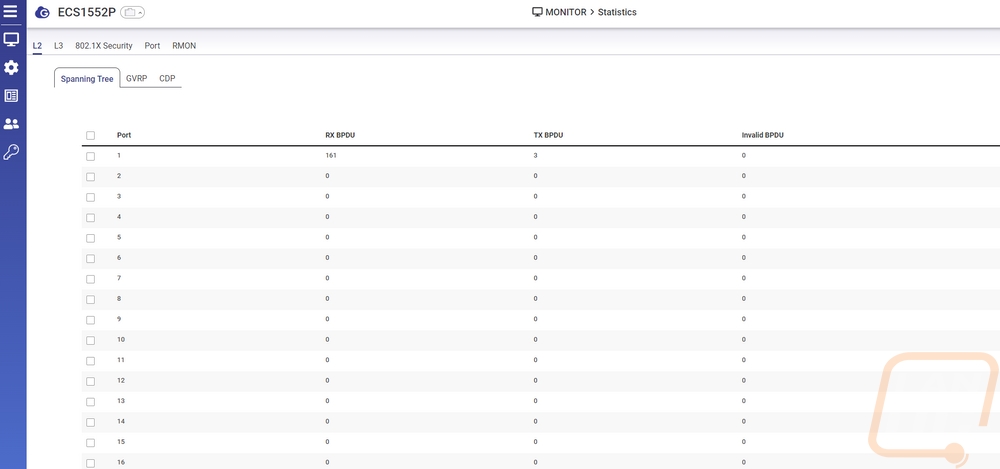Click the news panel icon in the sidebar

pyautogui.click(x=11, y=96)
